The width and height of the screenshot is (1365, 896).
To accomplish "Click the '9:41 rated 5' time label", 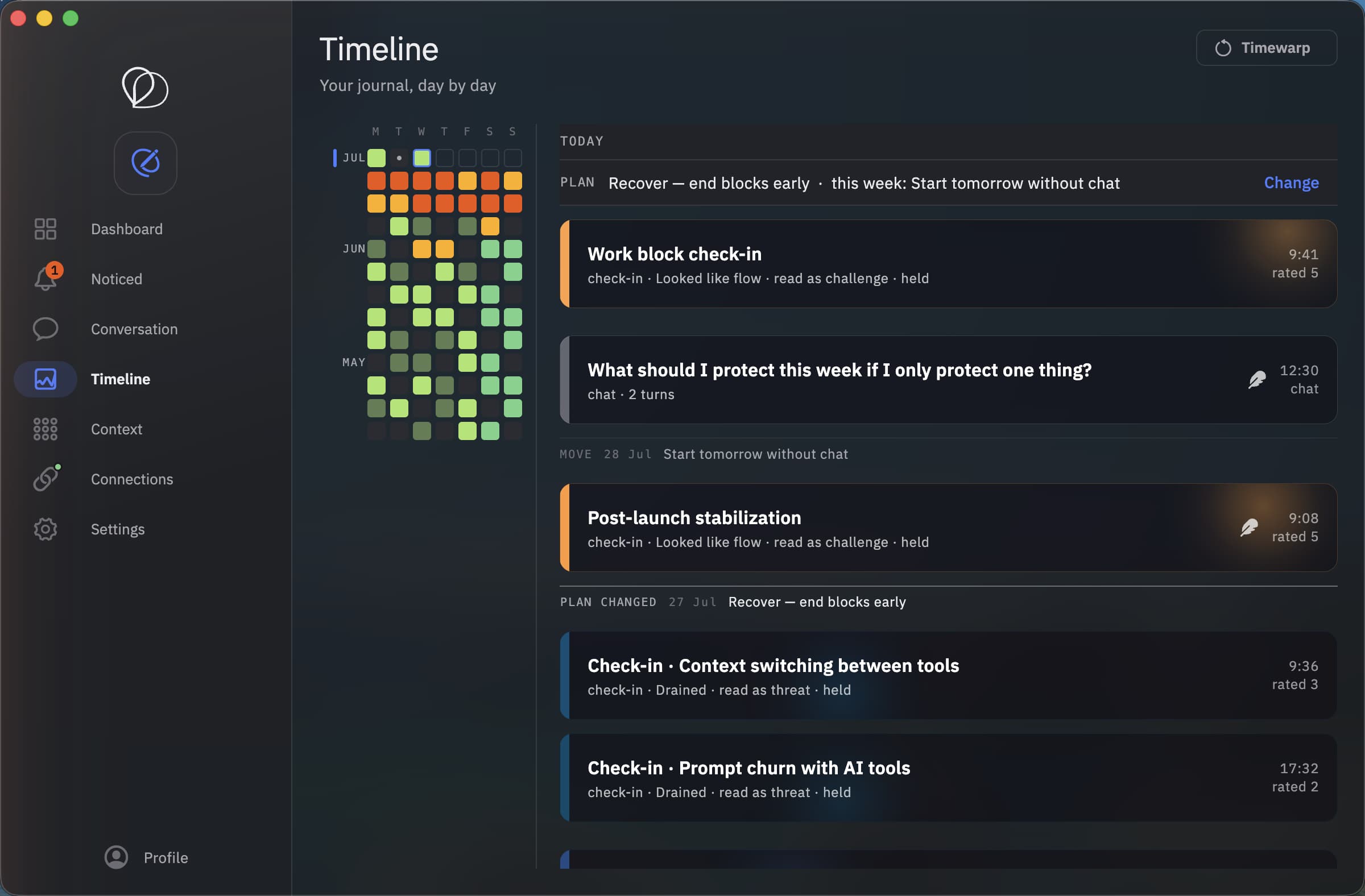I will (x=1295, y=263).
